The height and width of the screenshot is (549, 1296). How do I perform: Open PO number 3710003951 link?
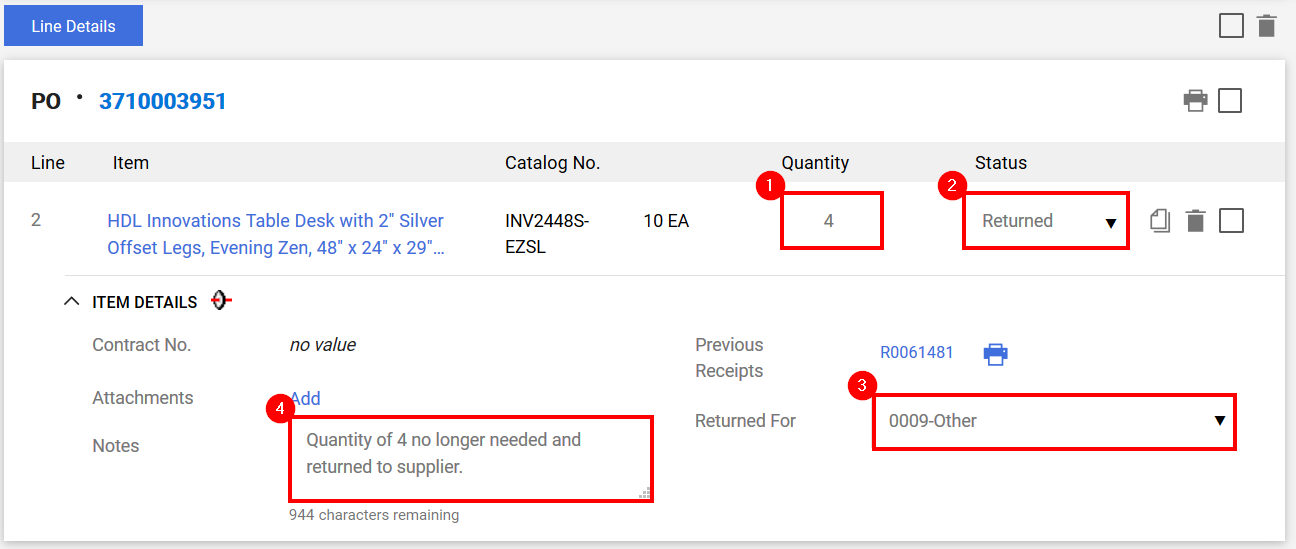(x=163, y=101)
